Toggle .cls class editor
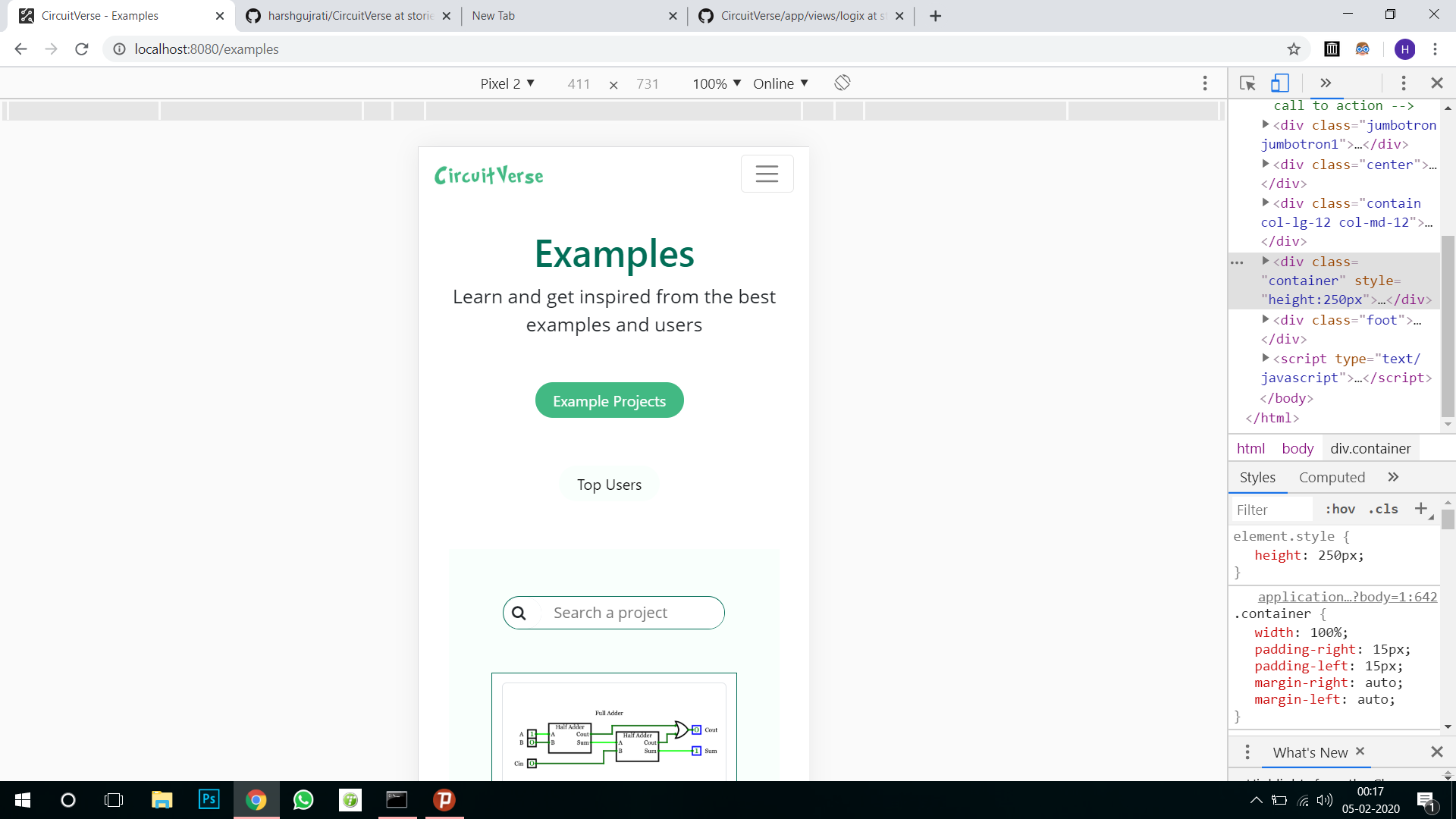Image resolution: width=1456 pixels, height=819 pixels. 1382,509
